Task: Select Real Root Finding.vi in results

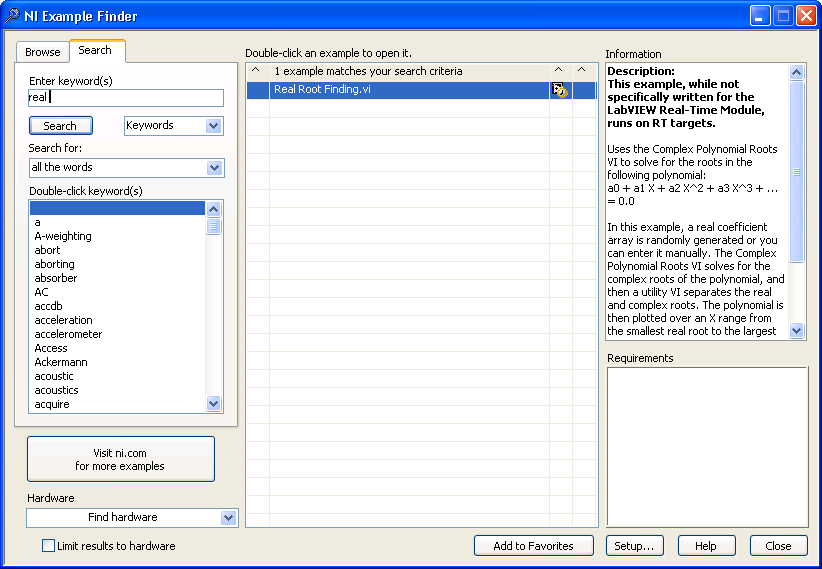Action: [x=409, y=90]
